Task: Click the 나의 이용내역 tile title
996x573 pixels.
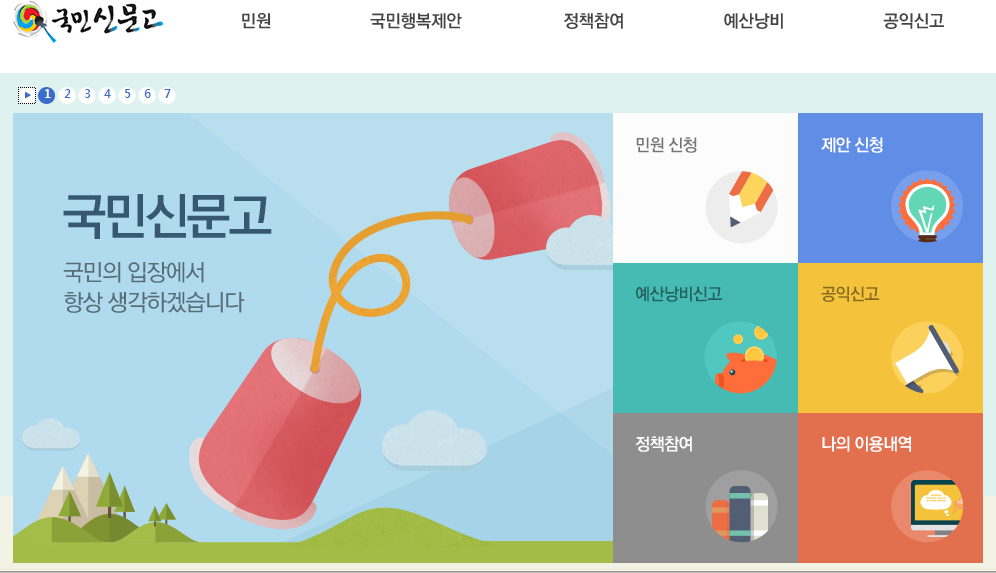Action: pyautogui.click(x=866, y=443)
